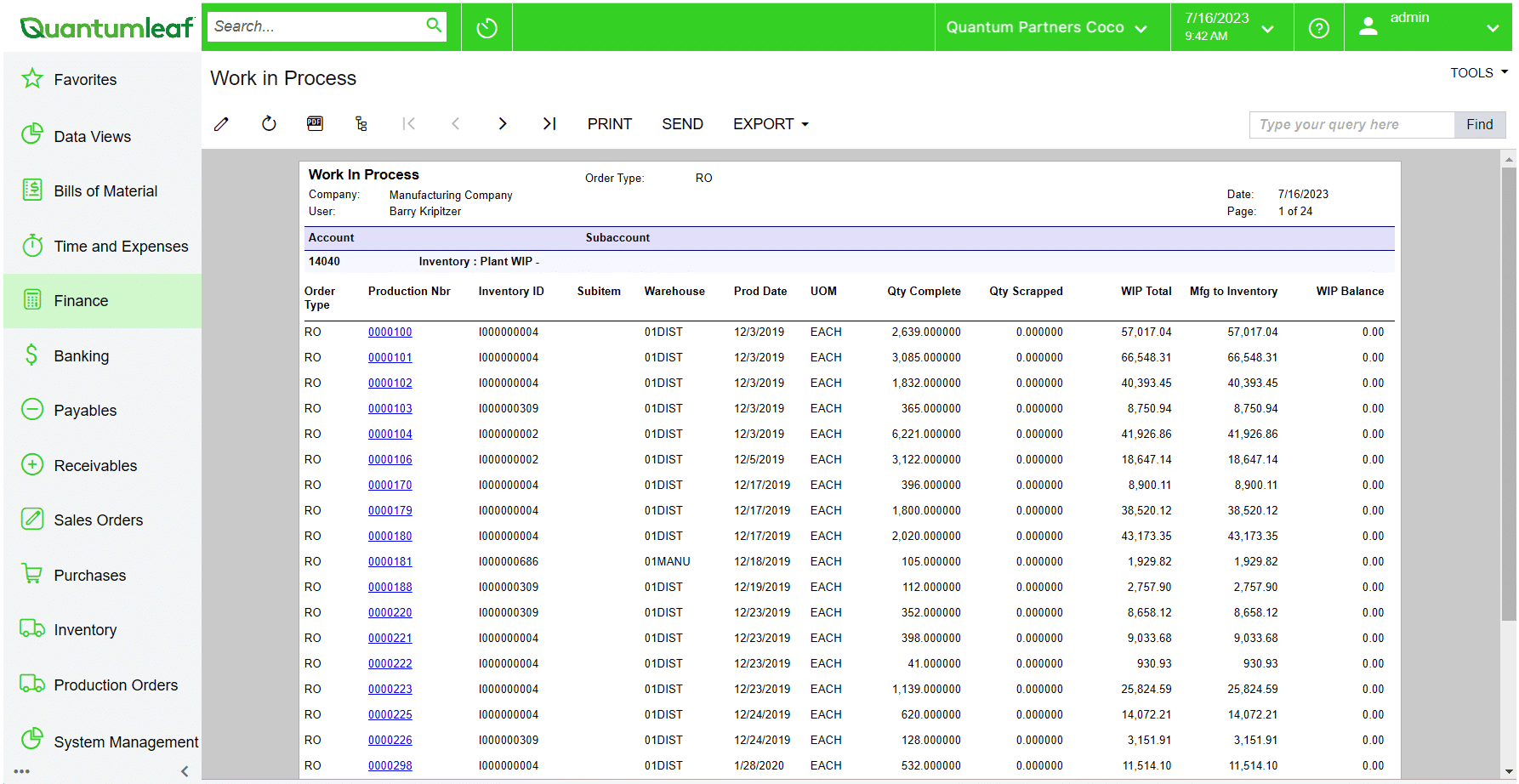Viewport: 1519px width, 784px height.
Task: Show more sidebar items via ellipsis
Action: [22, 771]
